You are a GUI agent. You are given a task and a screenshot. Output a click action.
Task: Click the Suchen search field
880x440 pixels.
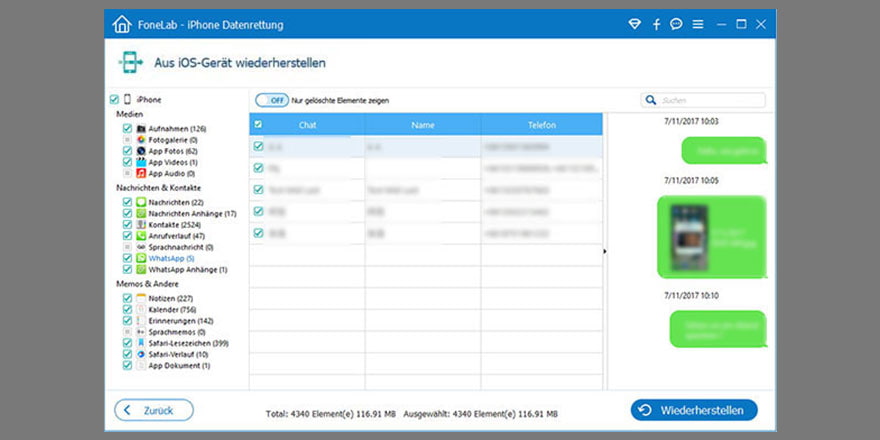pos(710,100)
